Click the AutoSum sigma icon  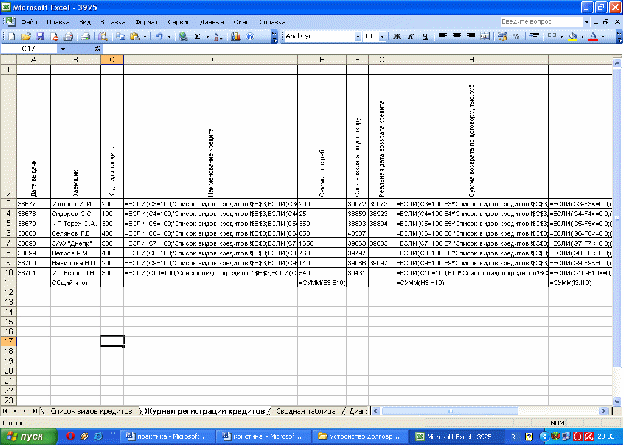[x=197, y=36]
